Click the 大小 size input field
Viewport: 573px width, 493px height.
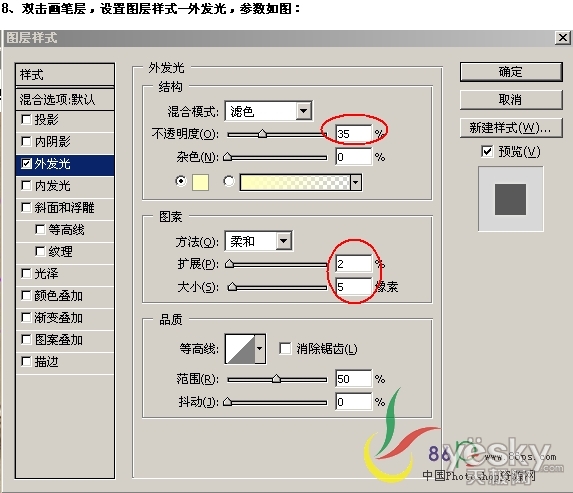click(353, 287)
